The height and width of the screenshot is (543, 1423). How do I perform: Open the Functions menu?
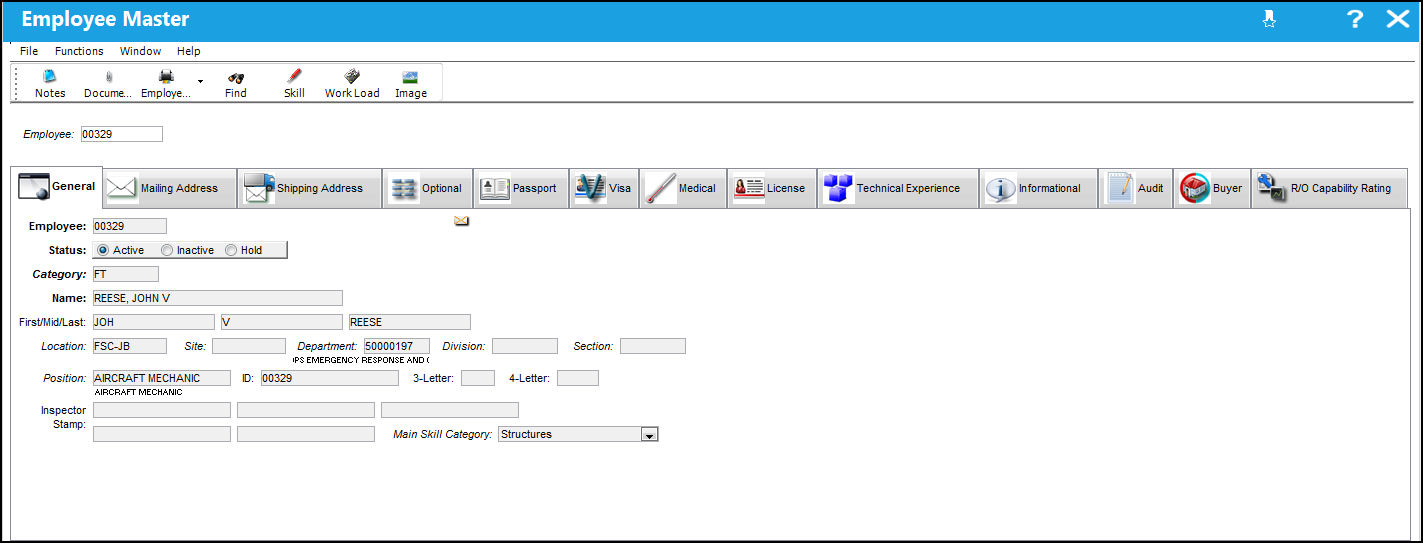[79, 51]
